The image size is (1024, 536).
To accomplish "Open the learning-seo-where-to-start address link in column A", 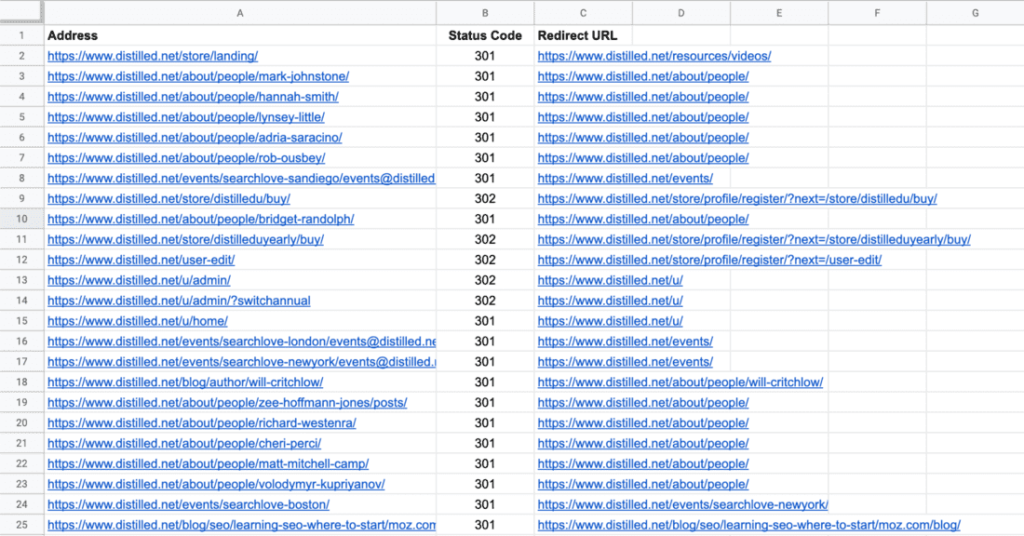I will click(x=241, y=524).
